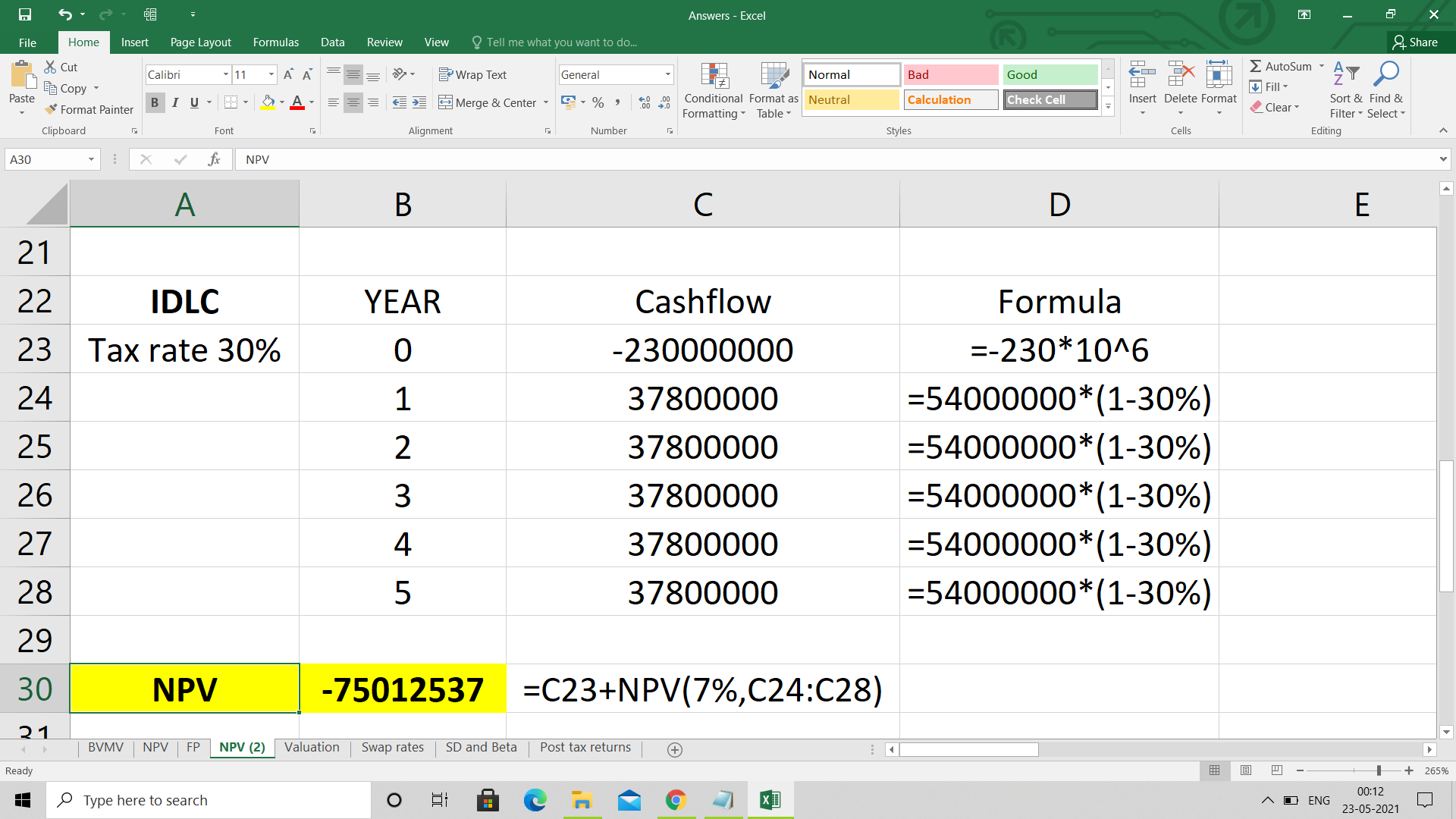1456x819 pixels.
Task: Open the Merge & Center dropdown arrow
Action: (546, 102)
